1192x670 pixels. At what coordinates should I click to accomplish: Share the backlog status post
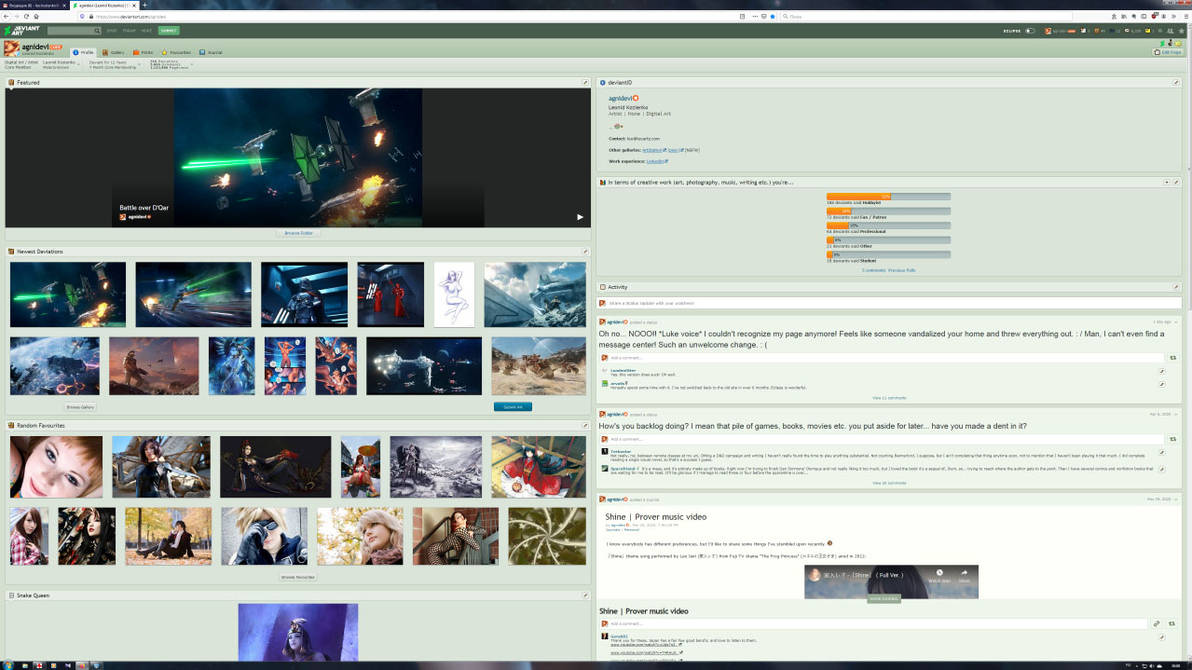click(1173, 439)
